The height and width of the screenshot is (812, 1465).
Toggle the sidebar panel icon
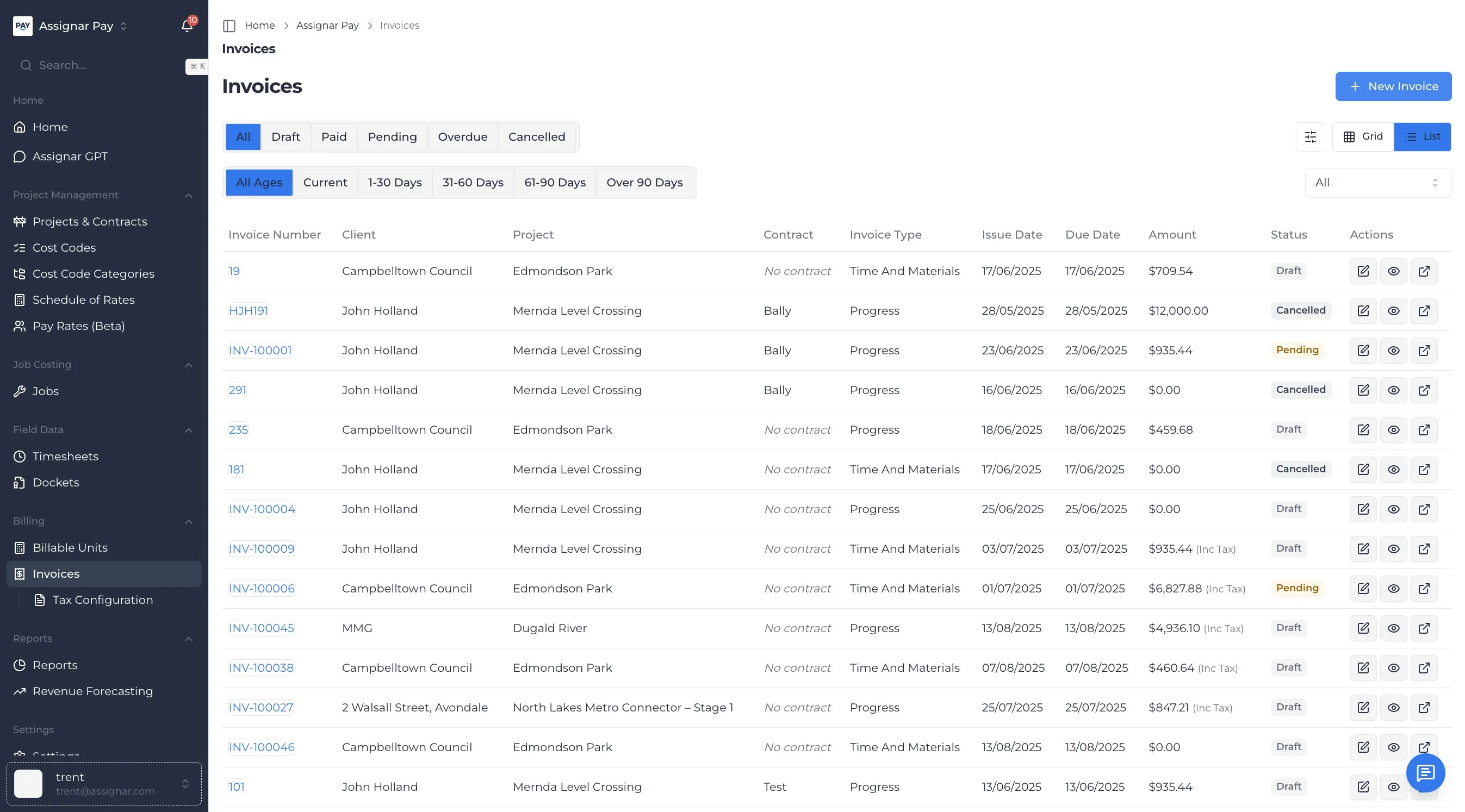coord(229,26)
